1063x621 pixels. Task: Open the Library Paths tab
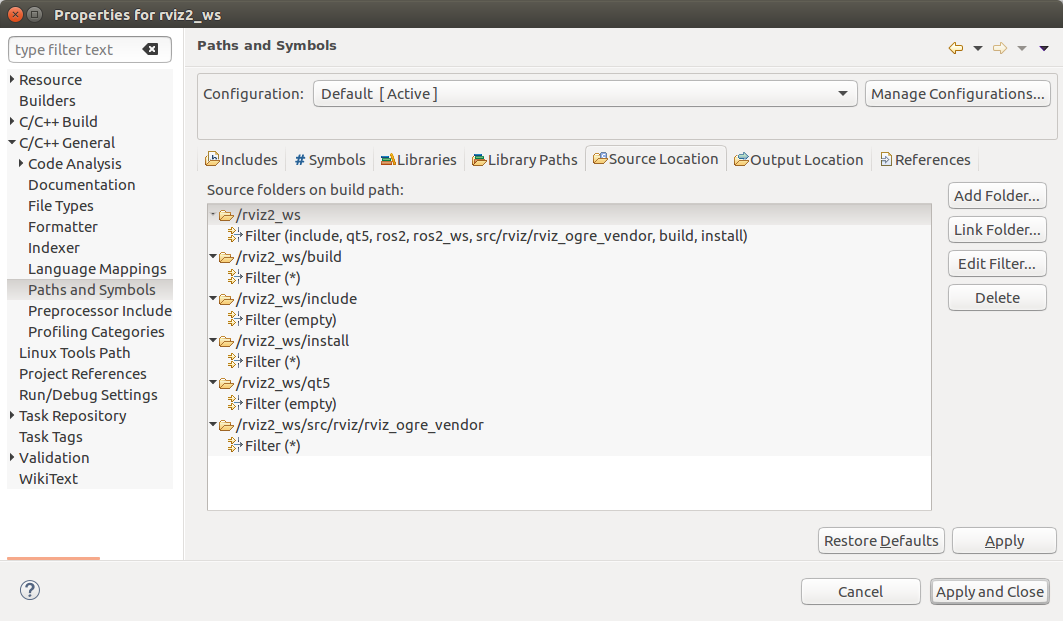click(x=525, y=160)
